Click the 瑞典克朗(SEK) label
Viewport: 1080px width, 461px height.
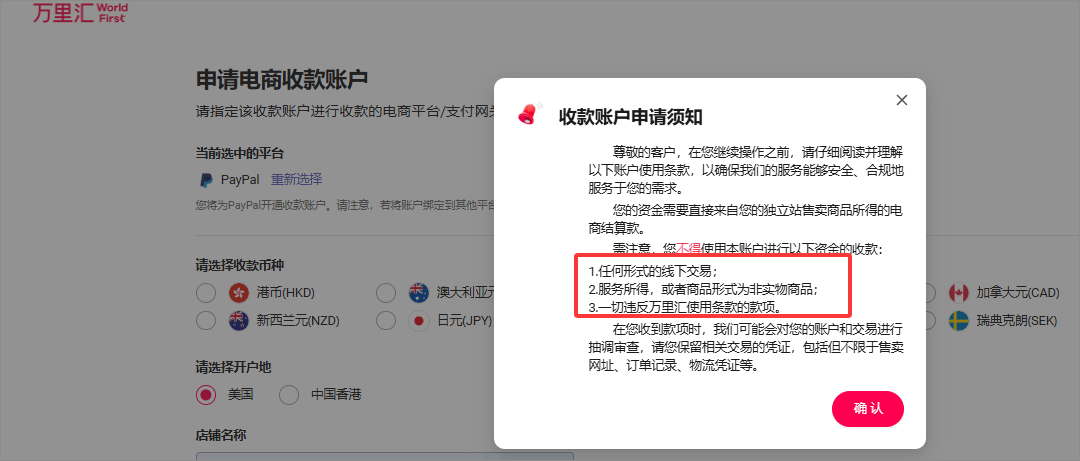pos(1017,320)
